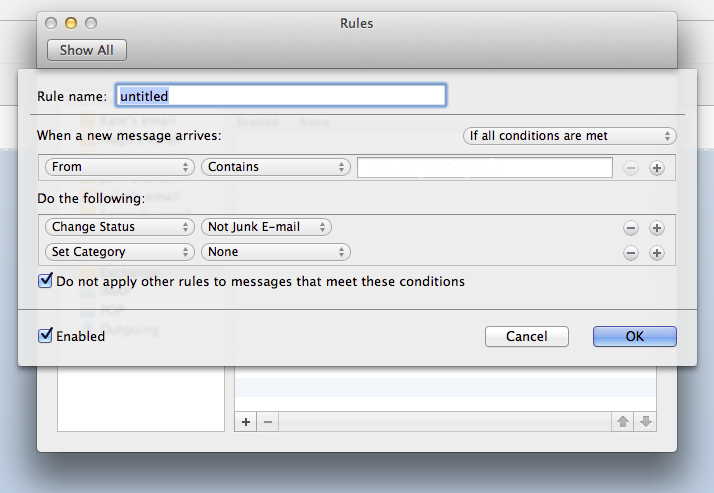The image size is (714, 493).
Task: Uncheck Do not apply other rules checkbox
Action: (45, 281)
